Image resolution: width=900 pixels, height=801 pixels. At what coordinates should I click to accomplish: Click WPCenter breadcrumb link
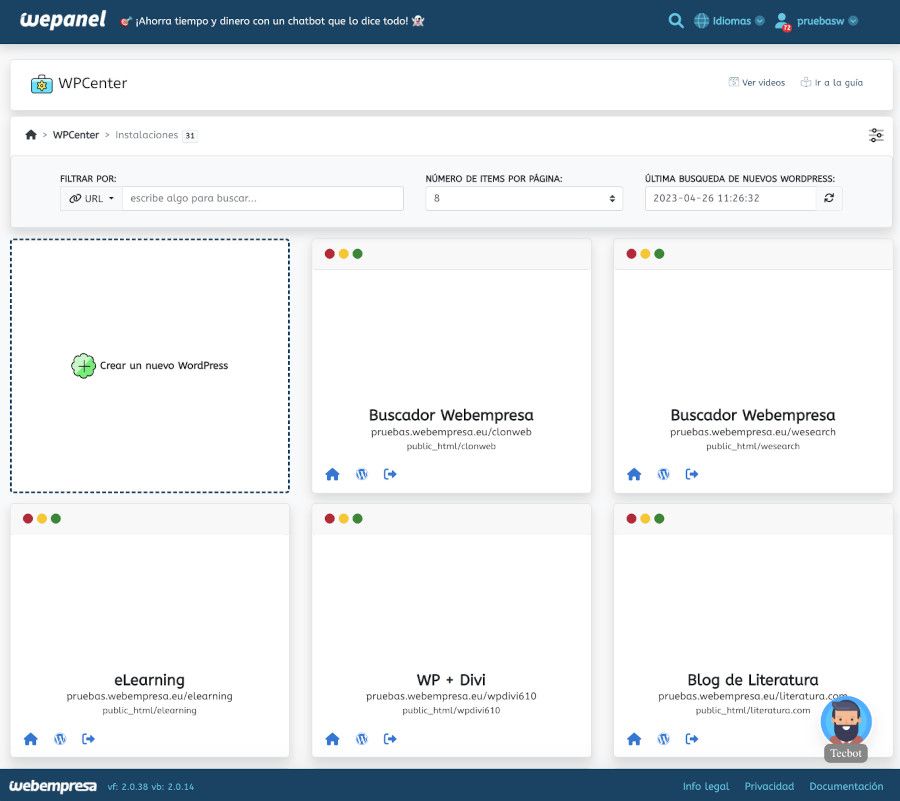click(x=76, y=135)
